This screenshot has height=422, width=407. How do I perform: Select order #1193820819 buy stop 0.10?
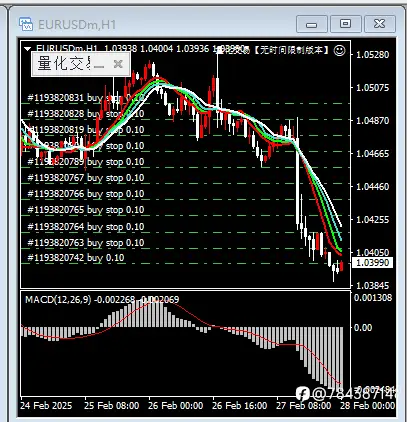coord(86,130)
